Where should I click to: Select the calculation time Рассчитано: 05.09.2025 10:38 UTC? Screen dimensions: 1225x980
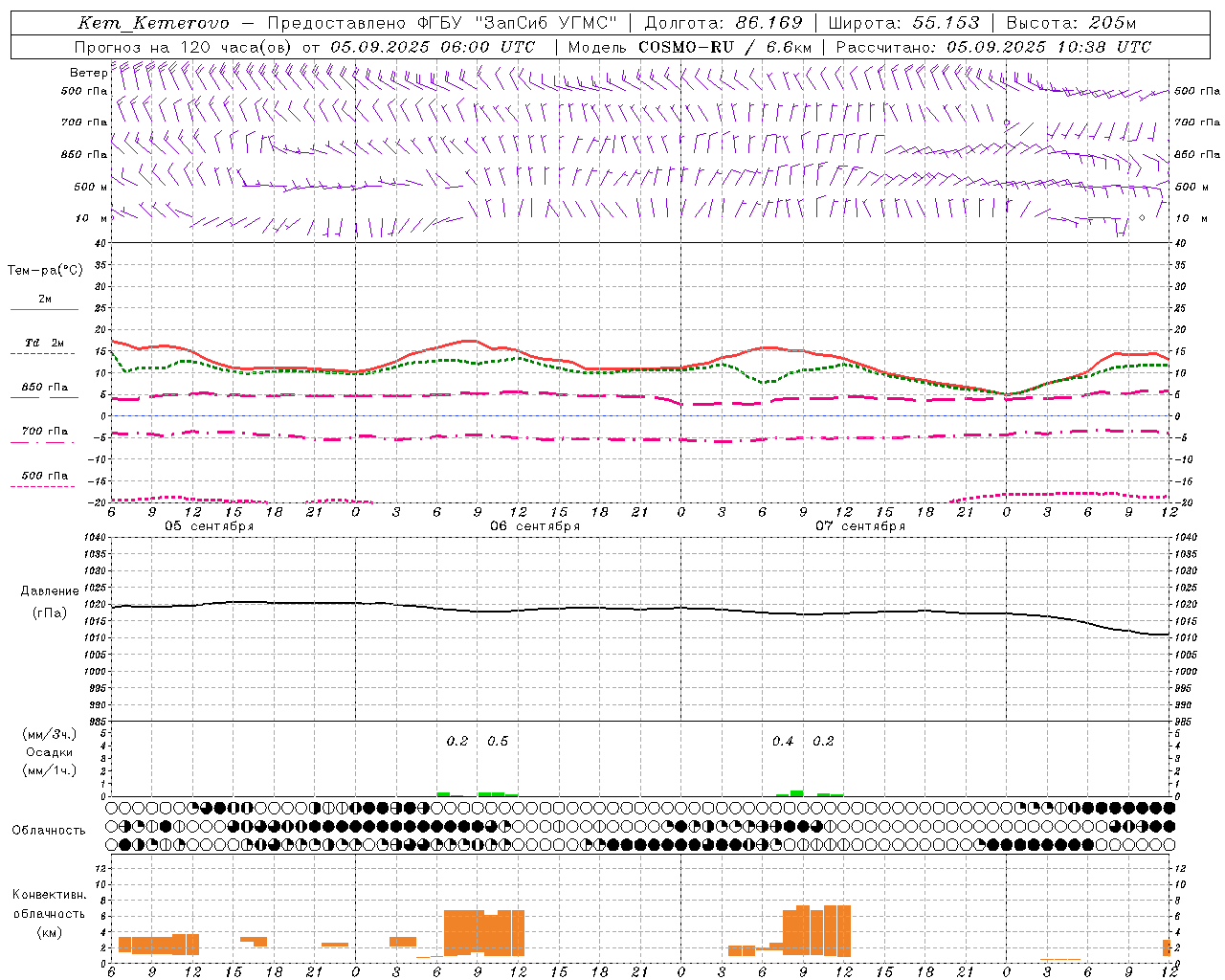[x=993, y=47]
